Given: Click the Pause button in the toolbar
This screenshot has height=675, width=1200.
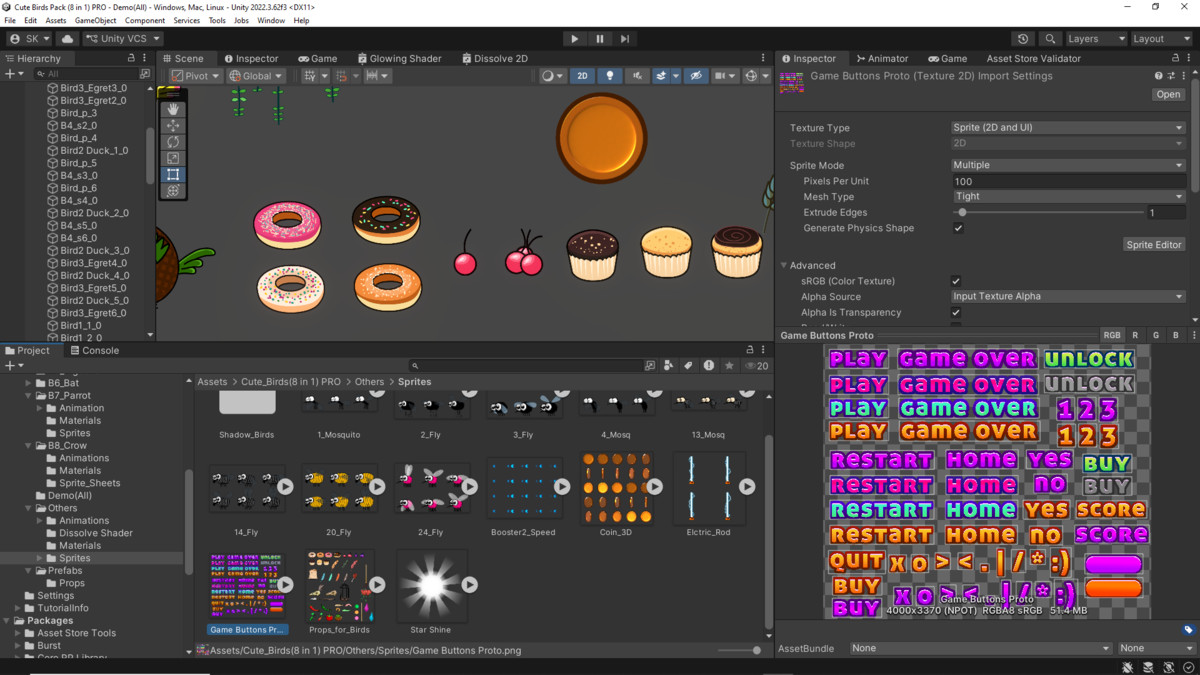Looking at the screenshot, I should pyautogui.click(x=600, y=39).
